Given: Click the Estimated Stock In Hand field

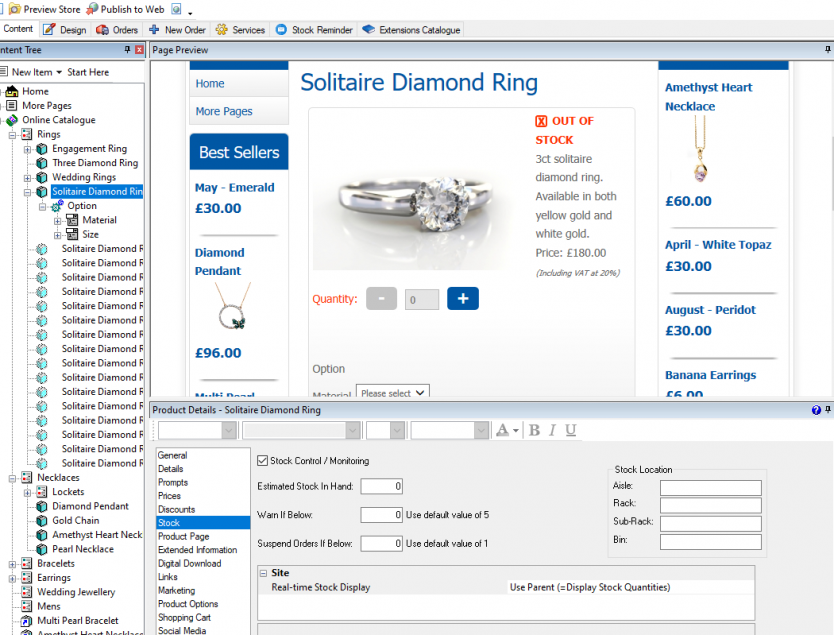Looking at the screenshot, I should tap(381, 486).
